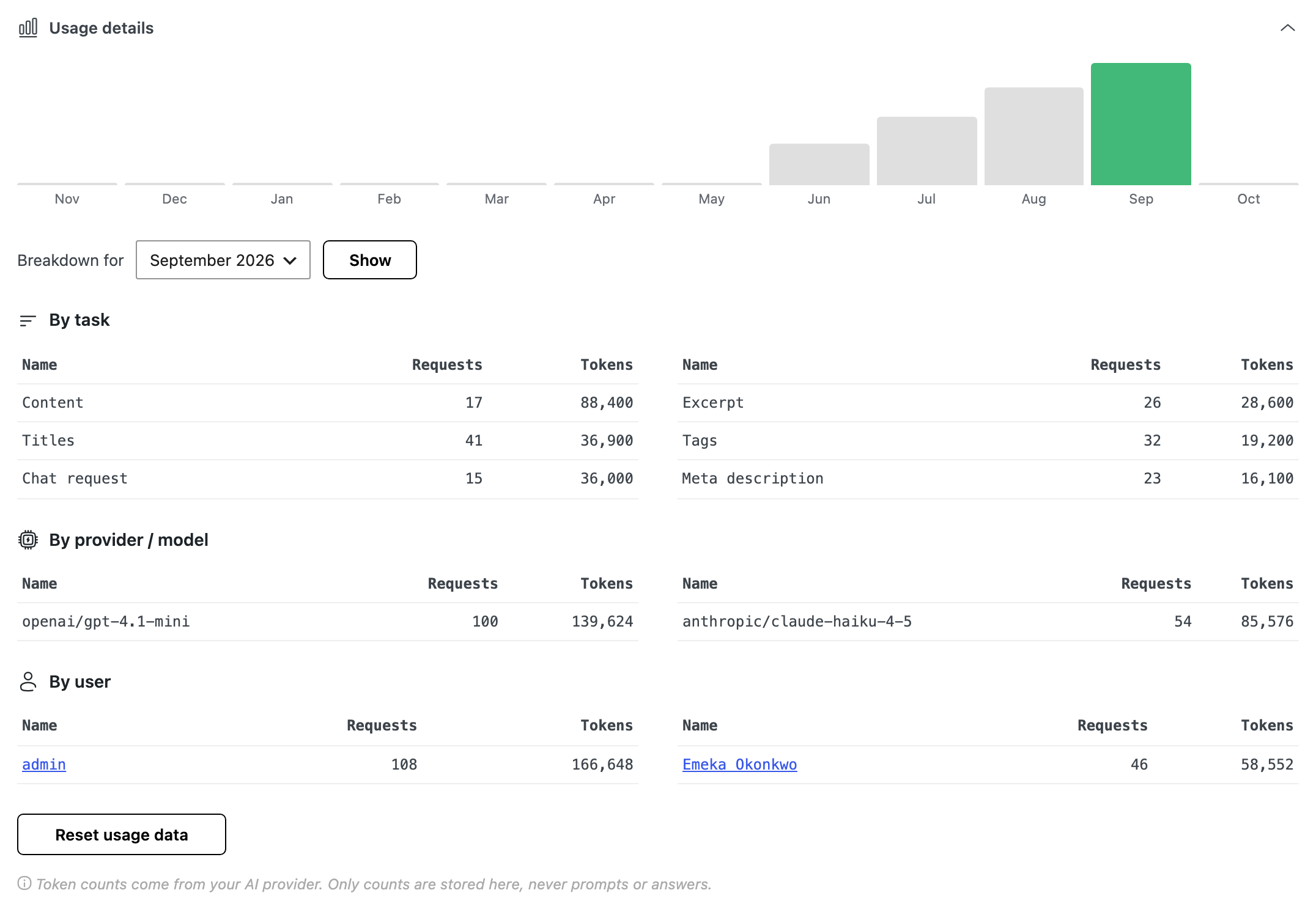Click the 28,600 tokens value for Excerpt

coord(1267,403)
